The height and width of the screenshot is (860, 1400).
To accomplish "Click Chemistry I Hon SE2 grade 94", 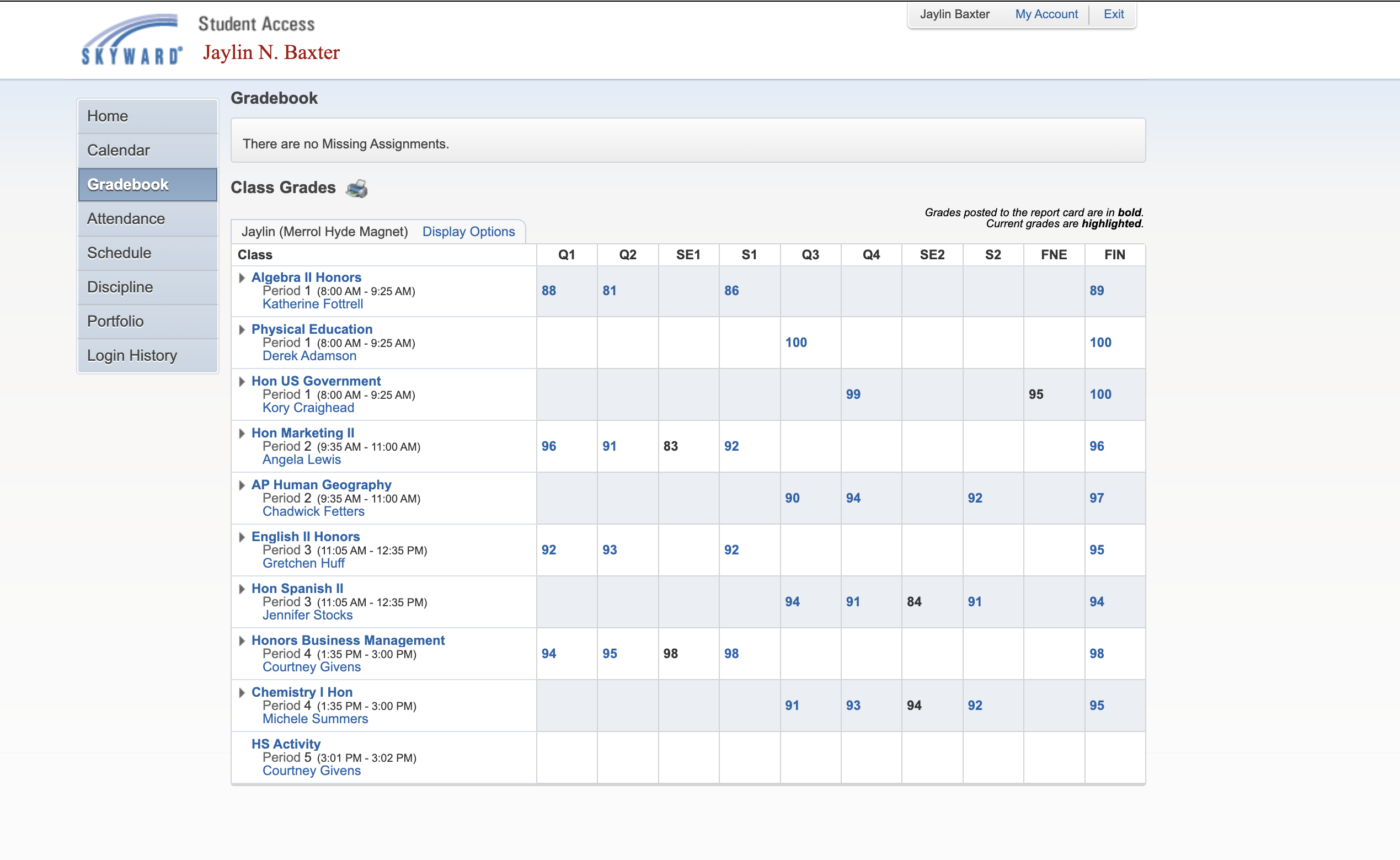I will pos(915,706).
